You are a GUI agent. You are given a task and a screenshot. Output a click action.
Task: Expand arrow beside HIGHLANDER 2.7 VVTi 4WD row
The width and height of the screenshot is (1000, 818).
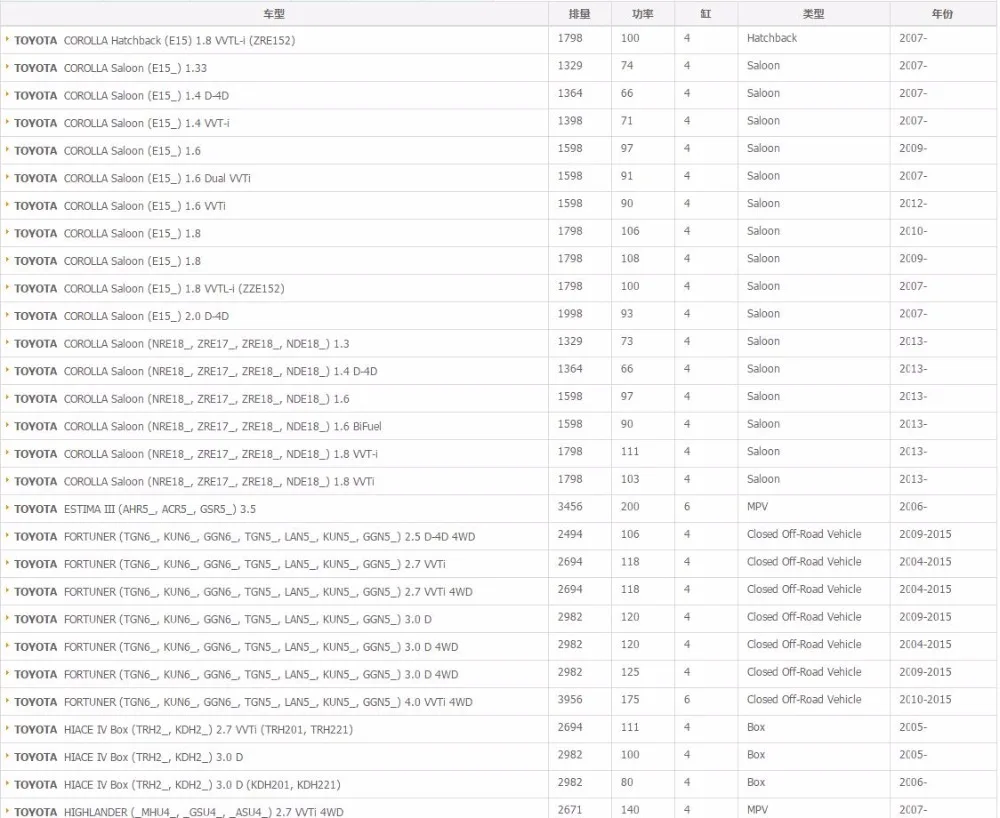pyautogui.click(x=7, y=811)
